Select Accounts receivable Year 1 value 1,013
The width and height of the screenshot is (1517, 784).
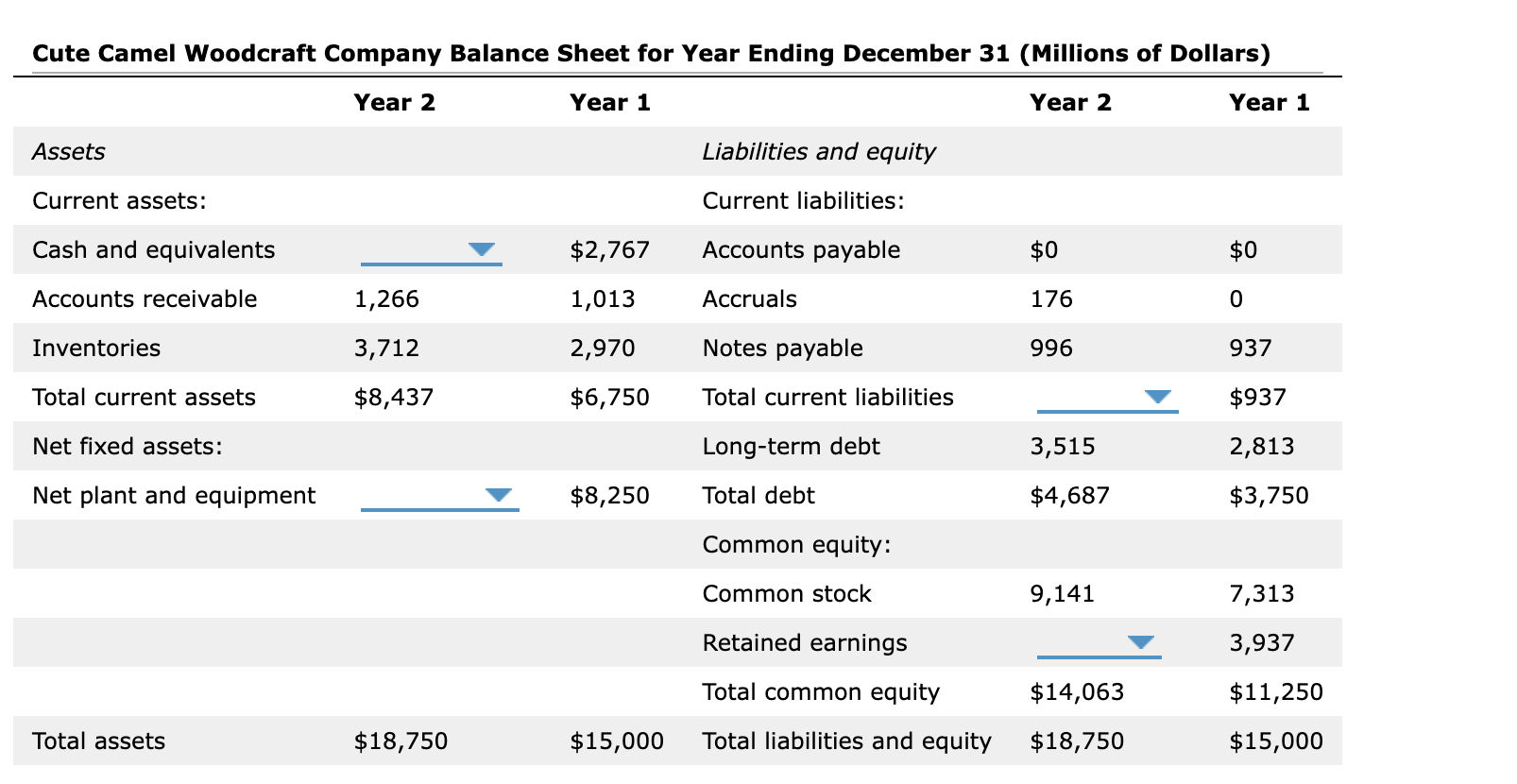(x=603, y=299)
